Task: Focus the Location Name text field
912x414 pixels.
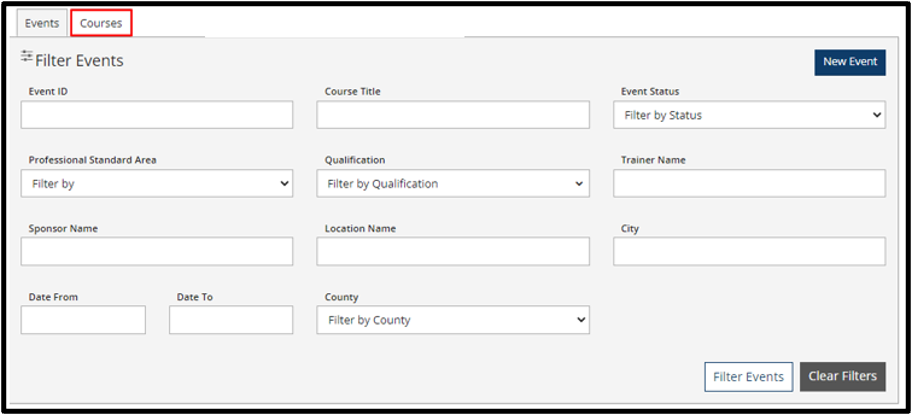Action: click(x=453, y=251)
